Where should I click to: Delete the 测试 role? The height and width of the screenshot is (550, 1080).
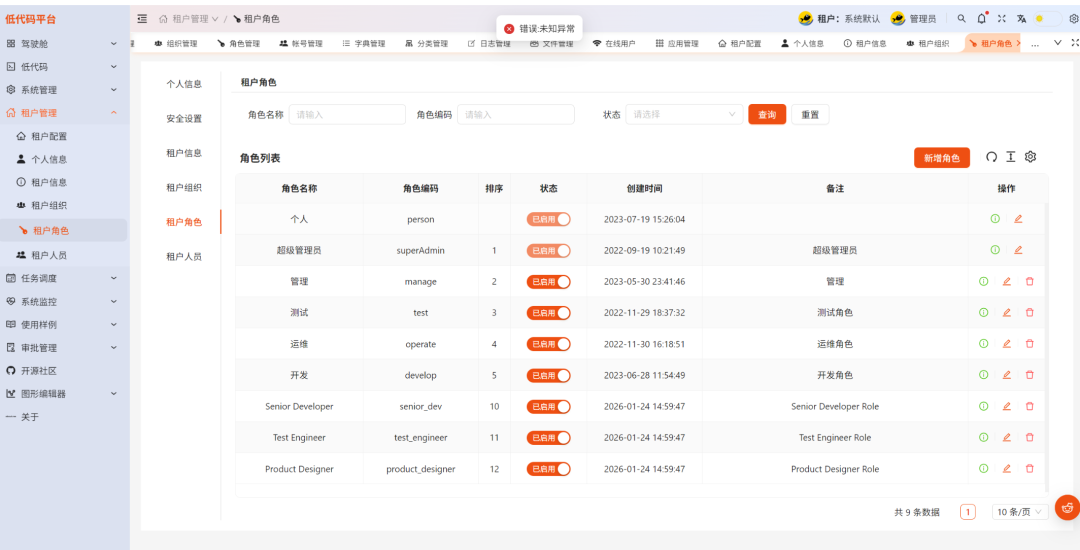pos(1030,313)
